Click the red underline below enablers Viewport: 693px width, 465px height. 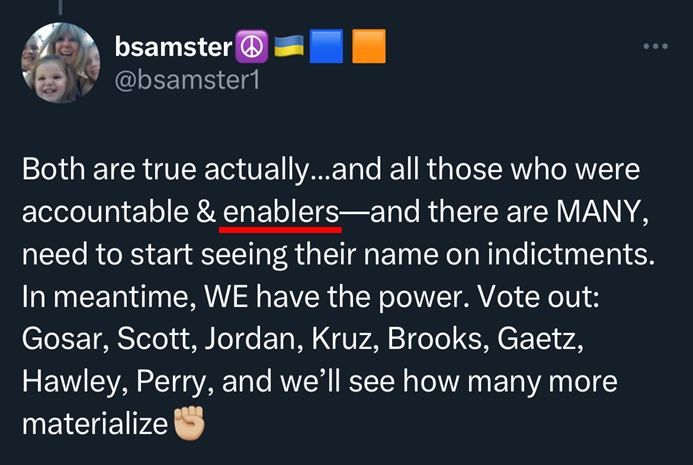[x=280, y=229]
